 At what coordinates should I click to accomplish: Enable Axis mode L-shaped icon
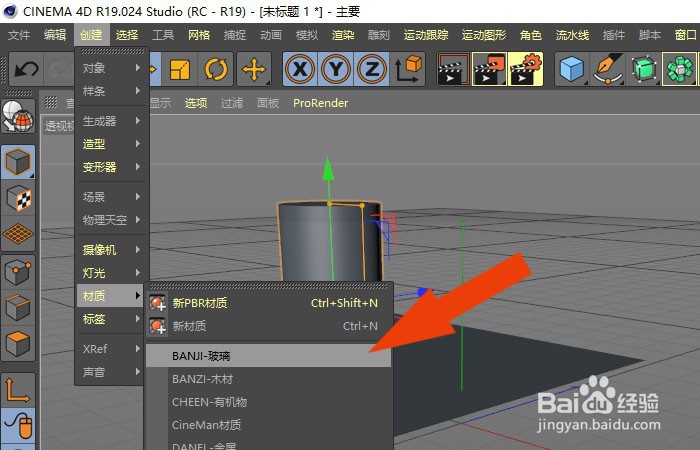tap(18, 390)
